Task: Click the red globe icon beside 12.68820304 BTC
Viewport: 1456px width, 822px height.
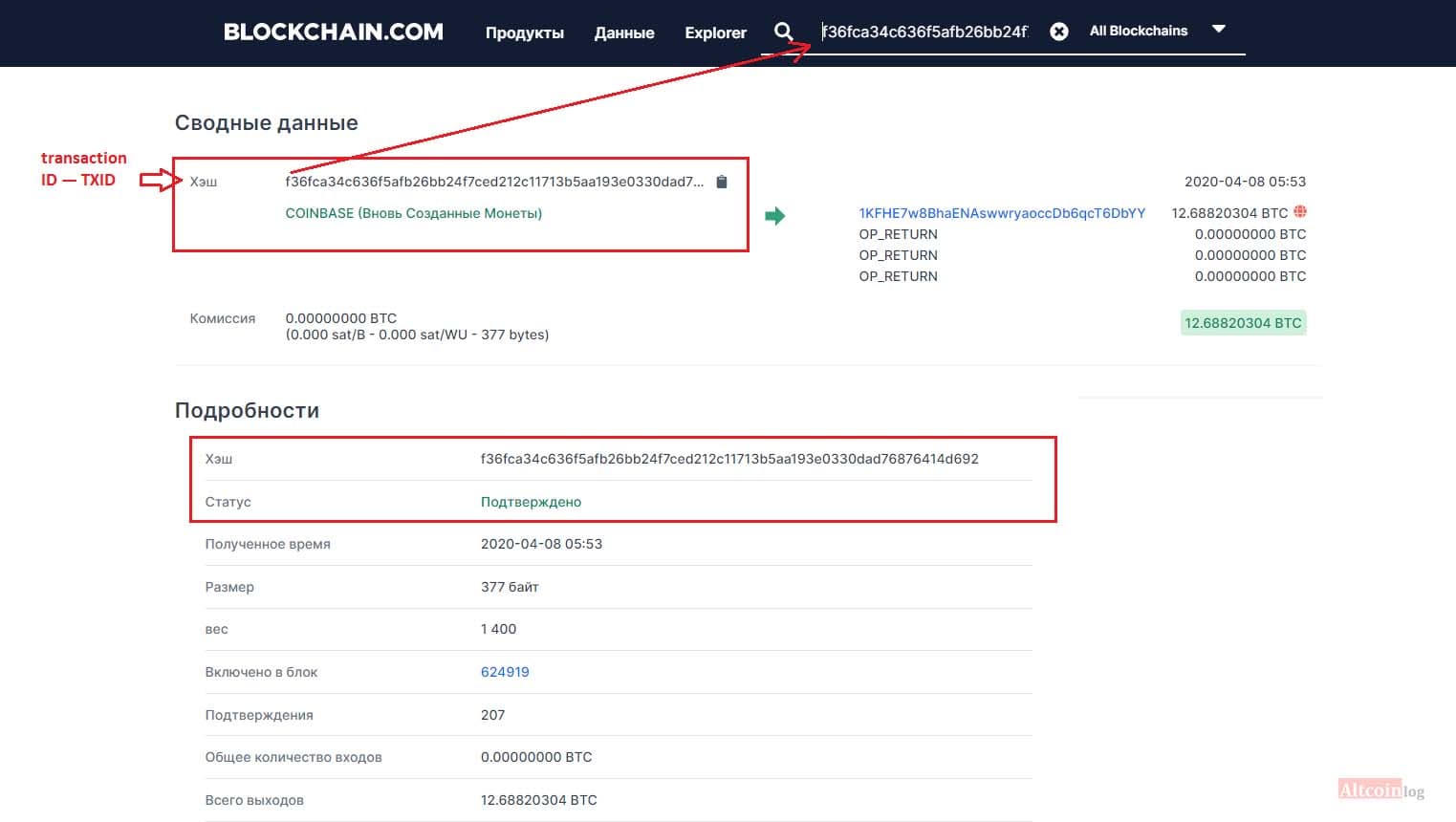Action: pyautogui.click(x=1300, y=212)
